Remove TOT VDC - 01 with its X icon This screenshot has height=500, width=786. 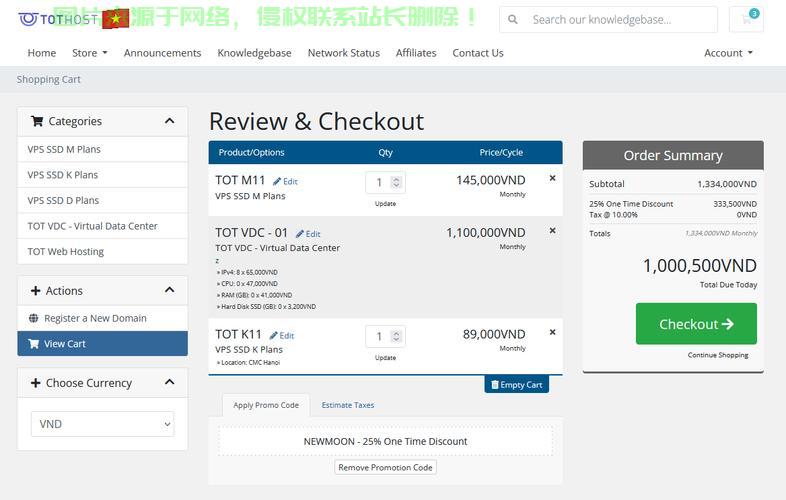click(552, 230)
